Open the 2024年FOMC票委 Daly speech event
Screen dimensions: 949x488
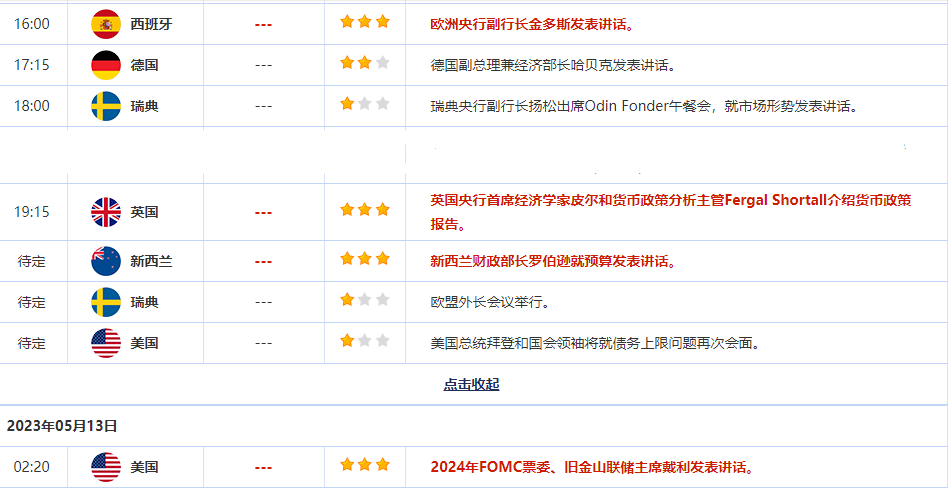click(x=591, y=467)
